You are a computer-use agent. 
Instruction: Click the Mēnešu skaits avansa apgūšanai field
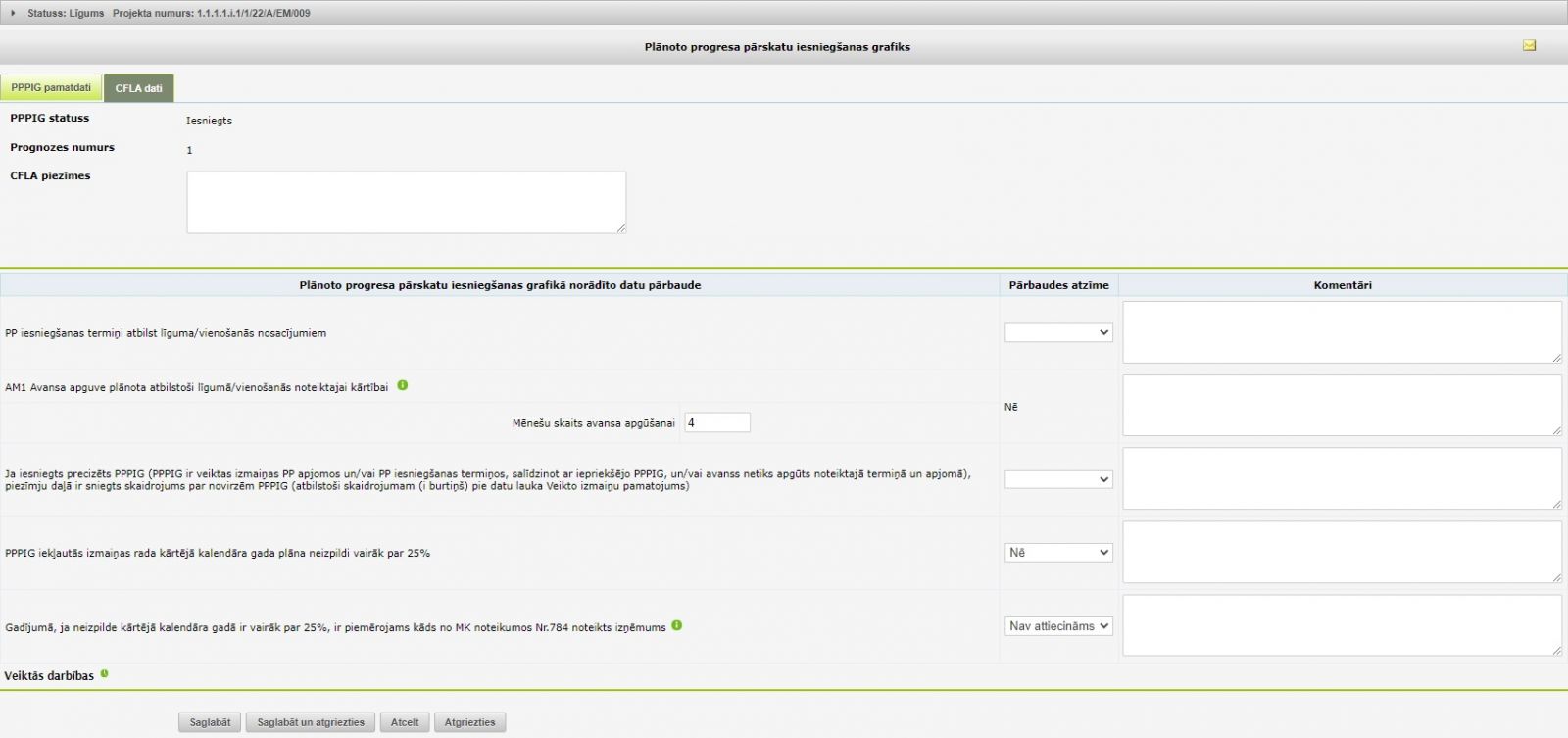tap(717, 423)
